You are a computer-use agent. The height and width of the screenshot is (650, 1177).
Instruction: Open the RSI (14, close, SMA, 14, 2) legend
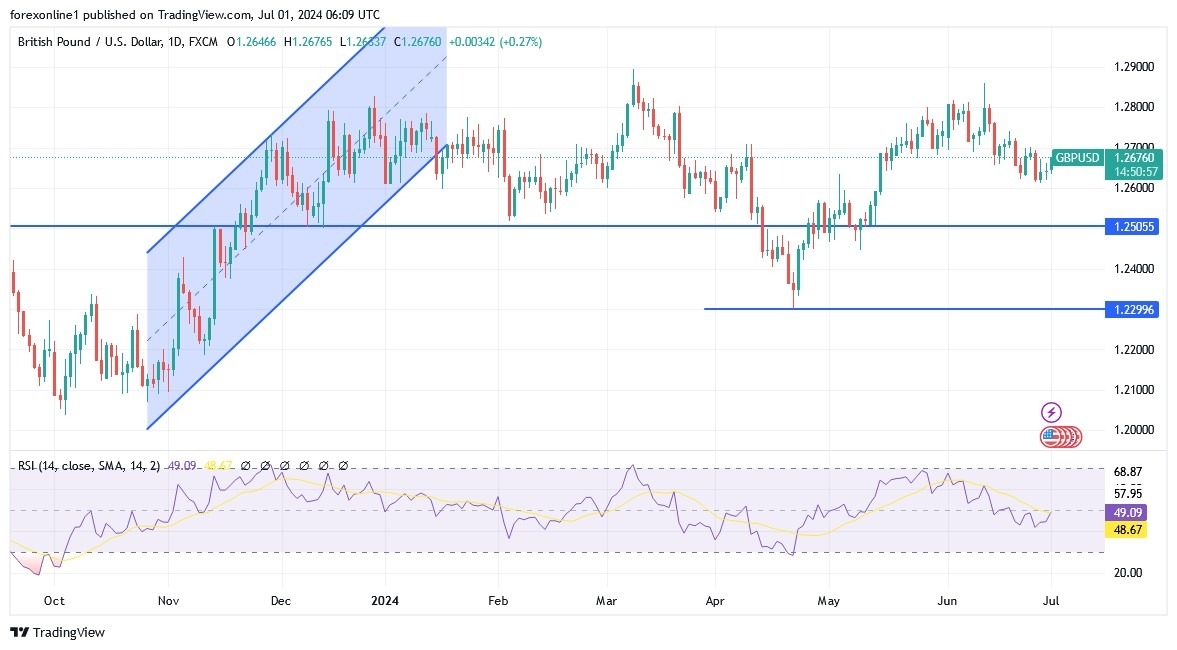(x=86, y=466)
